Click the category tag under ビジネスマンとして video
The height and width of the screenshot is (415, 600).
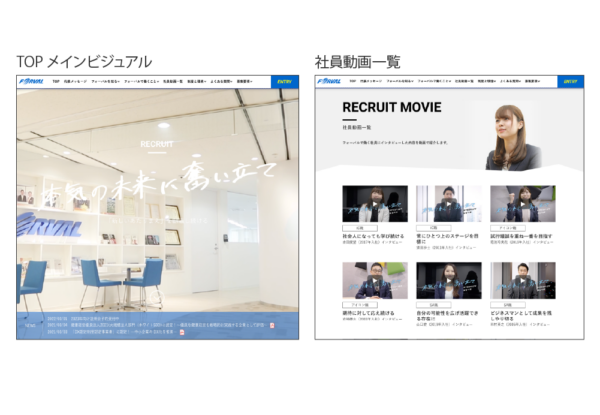pos(508,305)
